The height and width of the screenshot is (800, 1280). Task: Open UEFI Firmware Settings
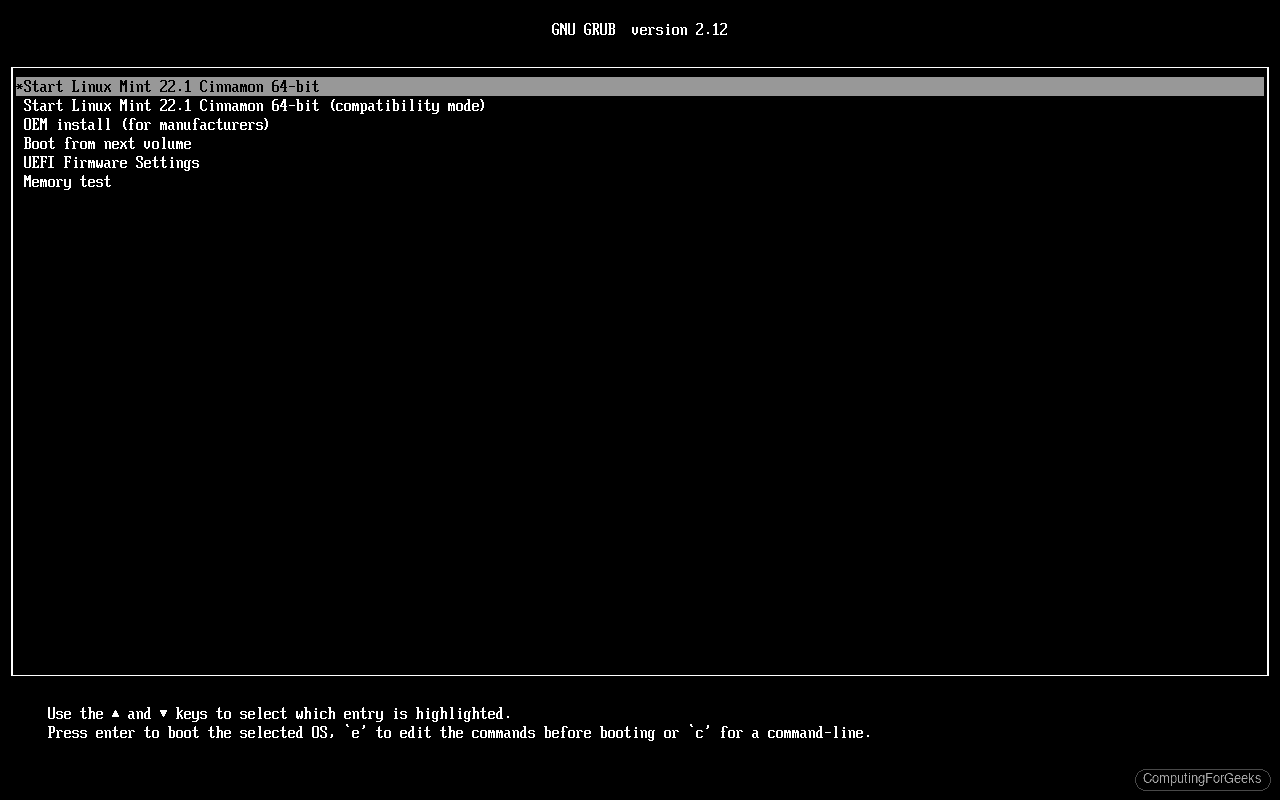pyautogui.click(x=111, y=162)
